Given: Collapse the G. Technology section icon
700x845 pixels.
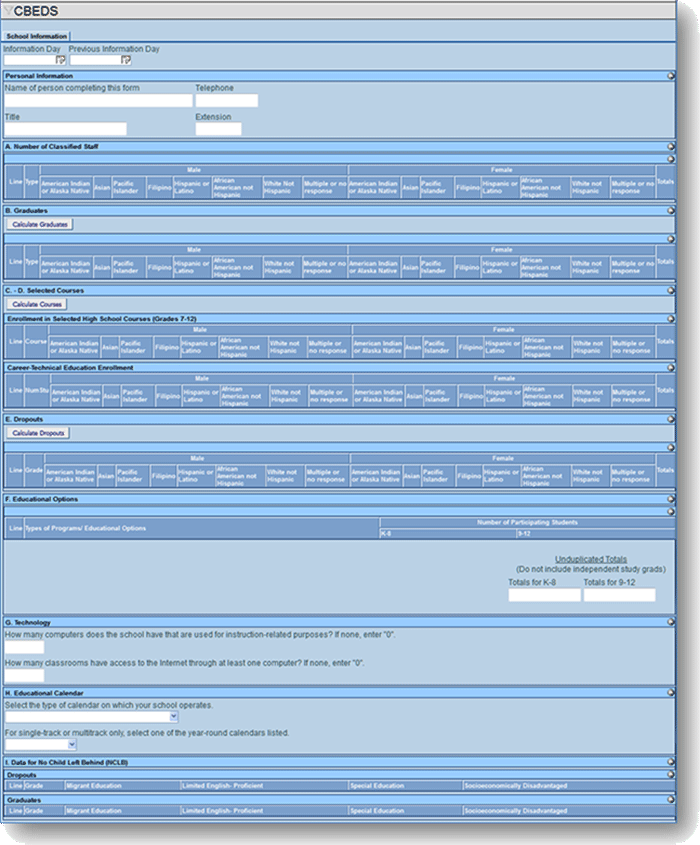Looking at the screenshot, I should [x=670, y=622].
